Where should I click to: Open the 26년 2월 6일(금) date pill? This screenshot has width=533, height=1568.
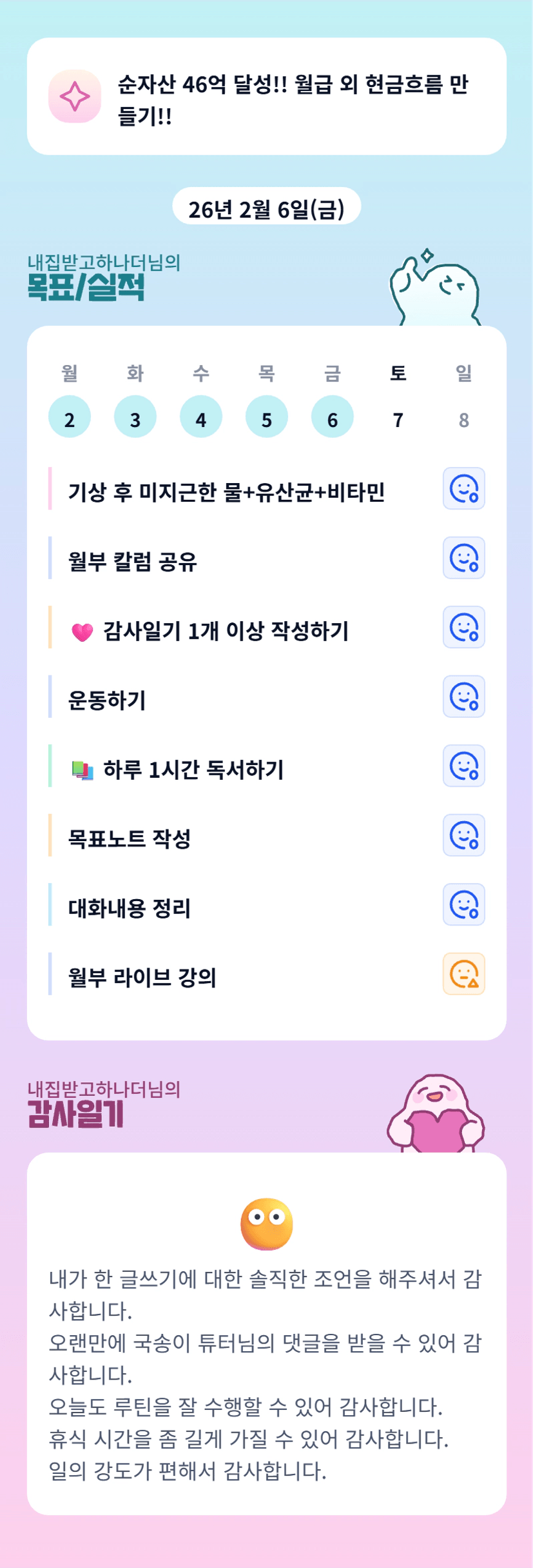(x=266, y=207)
